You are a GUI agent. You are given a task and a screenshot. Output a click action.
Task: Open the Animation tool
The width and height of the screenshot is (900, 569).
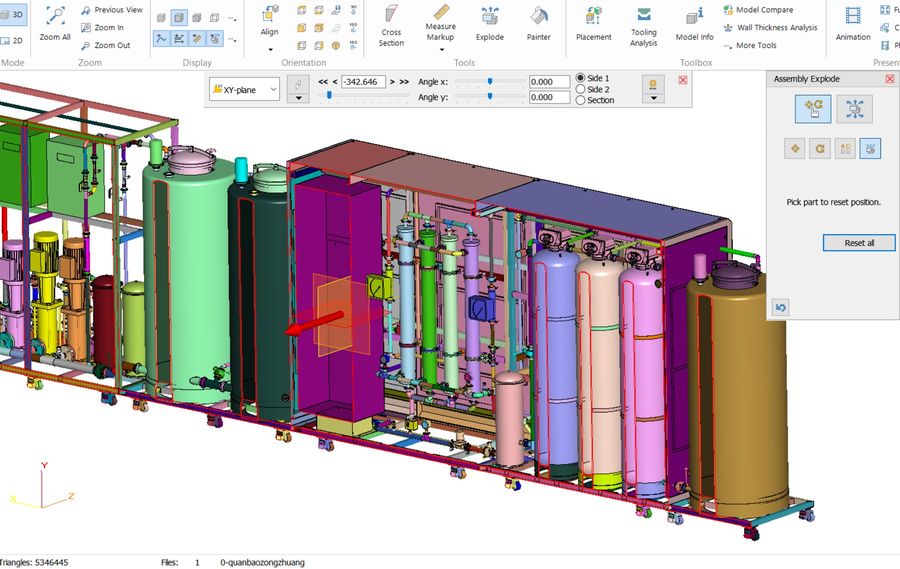(x=853, y=24)
